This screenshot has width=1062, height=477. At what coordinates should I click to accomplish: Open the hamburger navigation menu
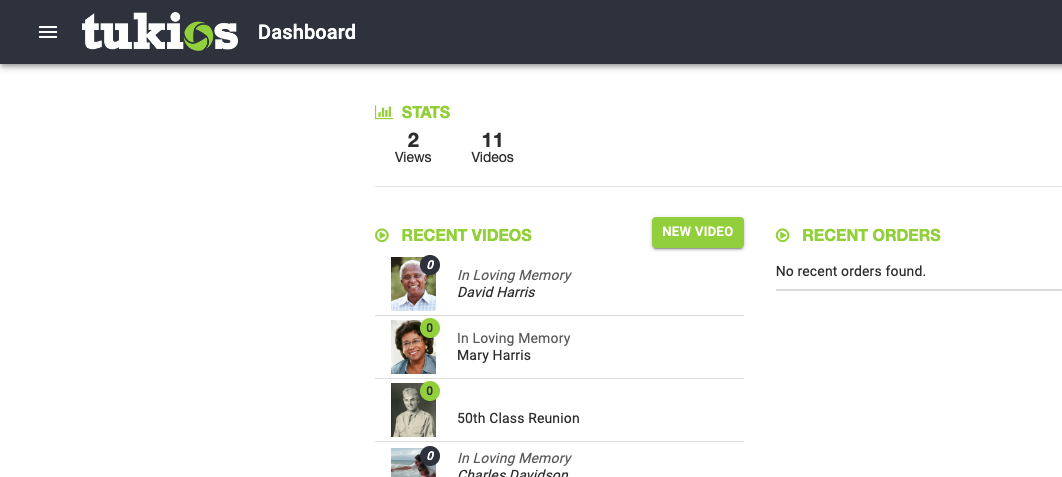tap(48, 32)
